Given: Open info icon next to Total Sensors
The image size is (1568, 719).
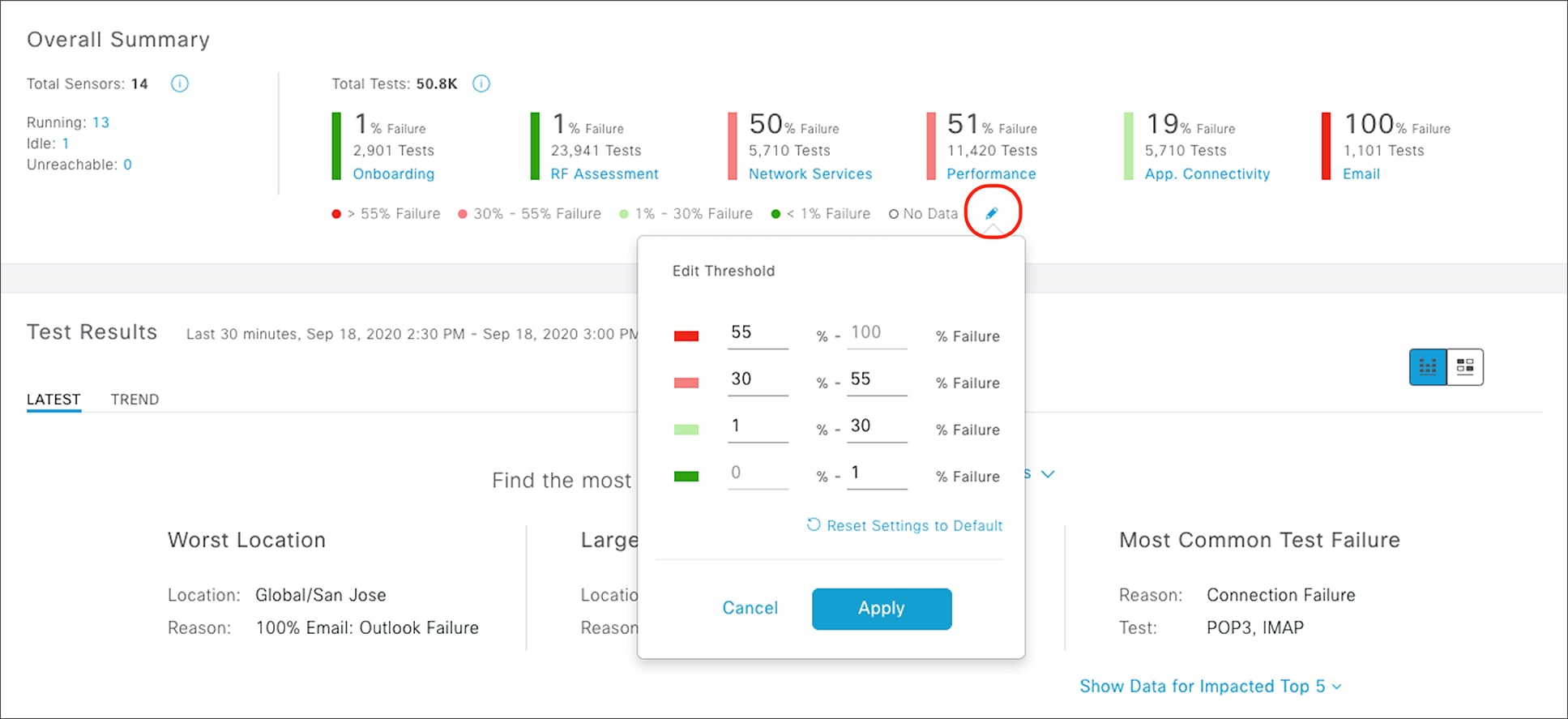Looking at the screenshot, I should click(x=180, y=83).
